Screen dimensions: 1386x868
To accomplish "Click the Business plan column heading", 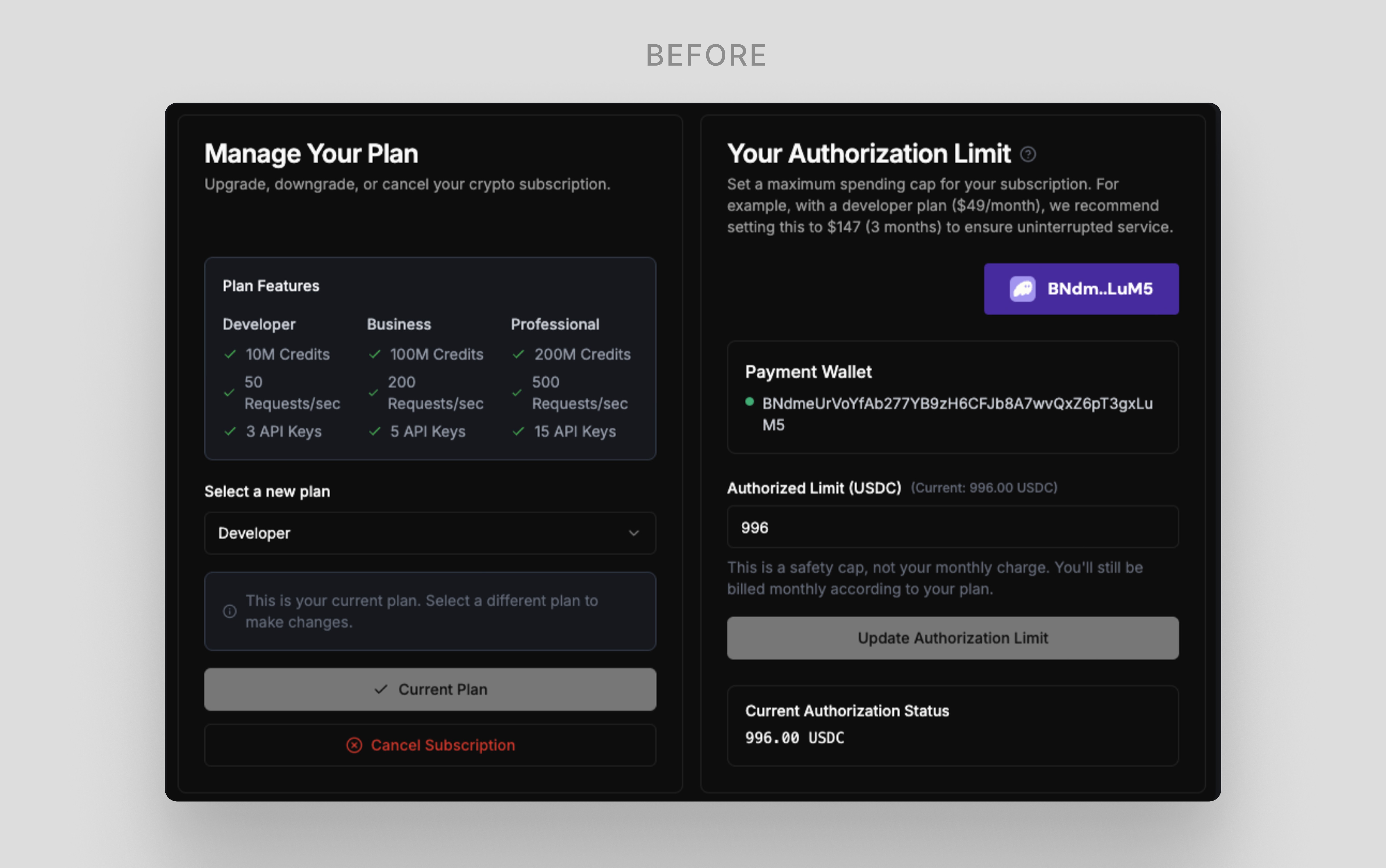I will (x=398, y=324).
